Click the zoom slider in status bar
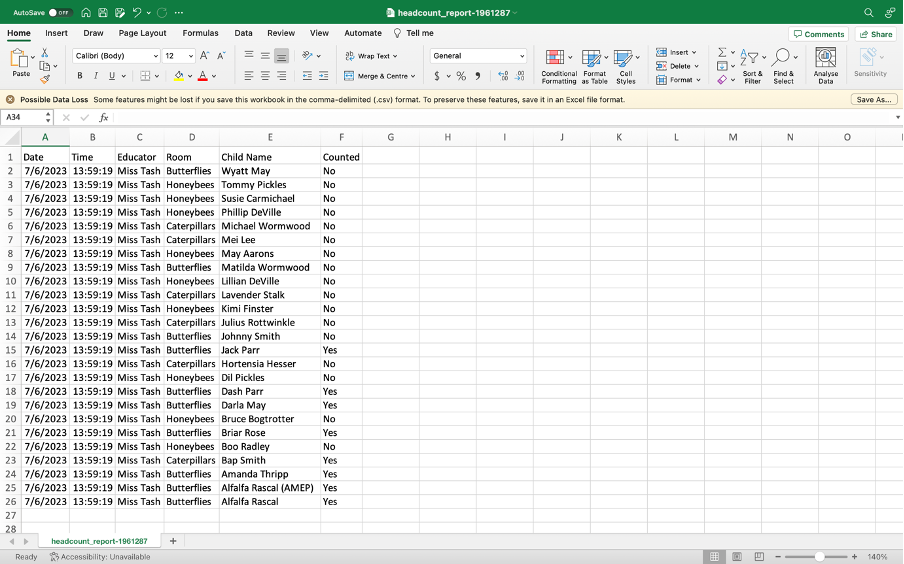The image size is (904, 564). point(819,556)
